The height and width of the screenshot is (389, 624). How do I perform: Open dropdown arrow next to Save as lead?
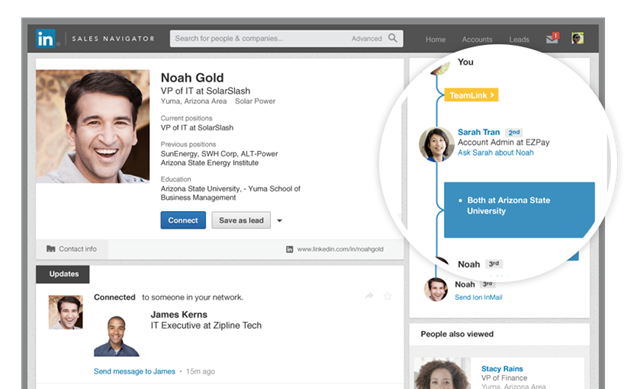pyautogui.click(x=279, y=221)
